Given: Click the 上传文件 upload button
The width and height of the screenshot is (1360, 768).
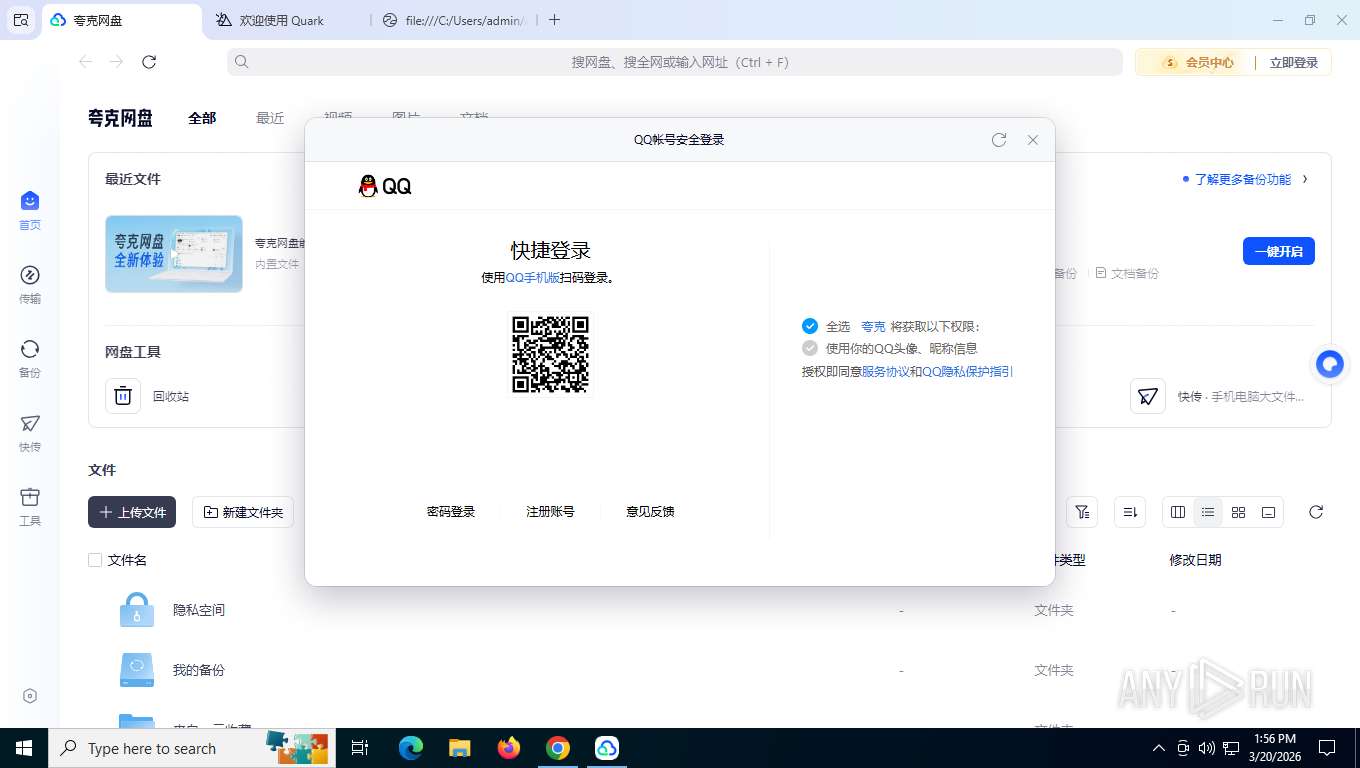Looking at the screenshot, I should tap(132, 512).
